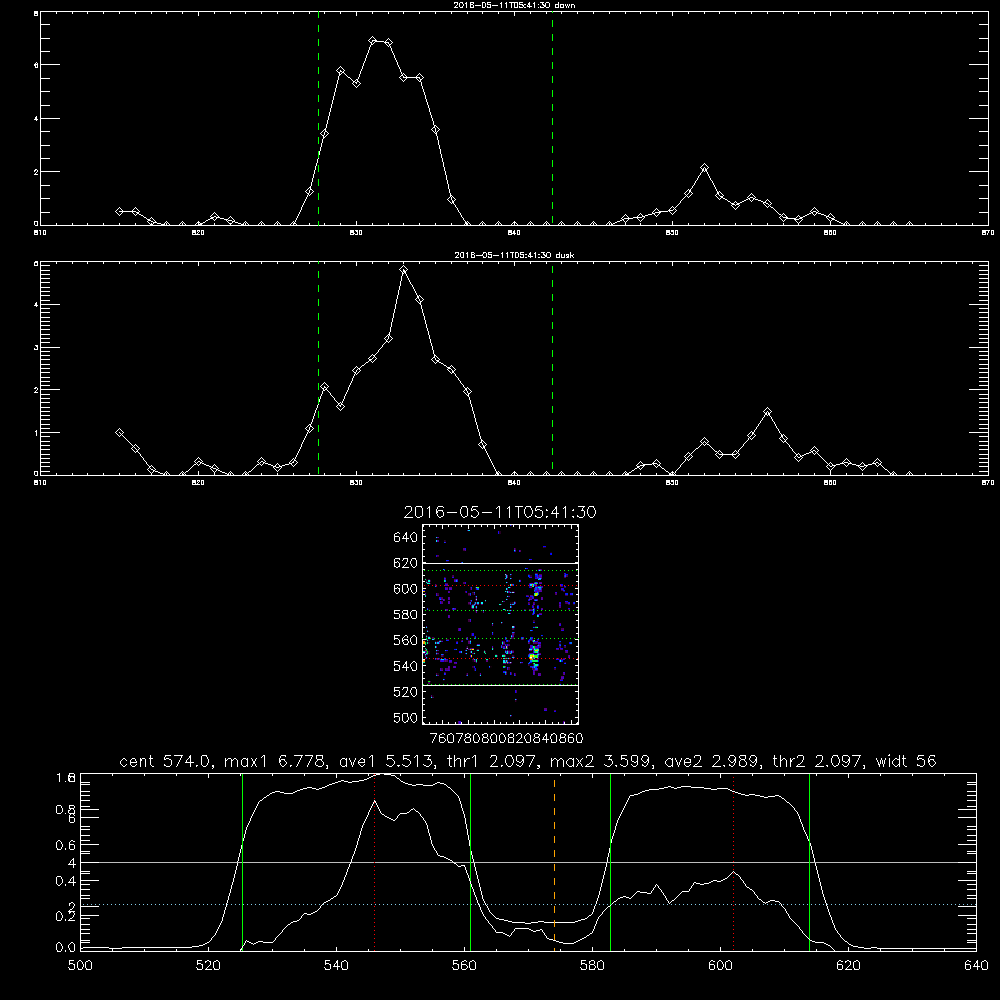Click the second green dashed line in dusk plot
Image resolution: width=1000 pixels, height=1000 pixels.
click(x=552, y=367)
